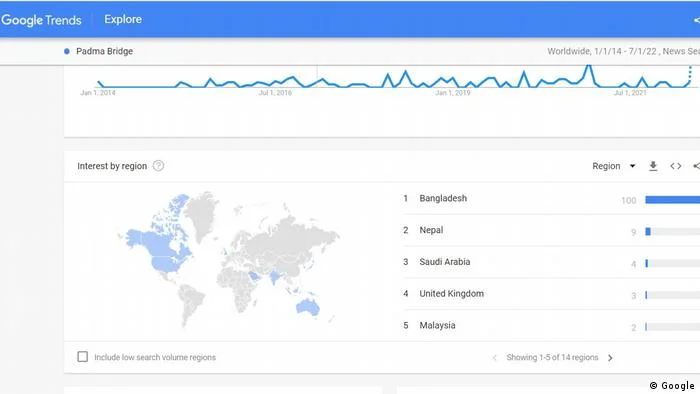The image size is (700, 394).
Task: Enable Include low search volume regions
Action: point(83,357)
